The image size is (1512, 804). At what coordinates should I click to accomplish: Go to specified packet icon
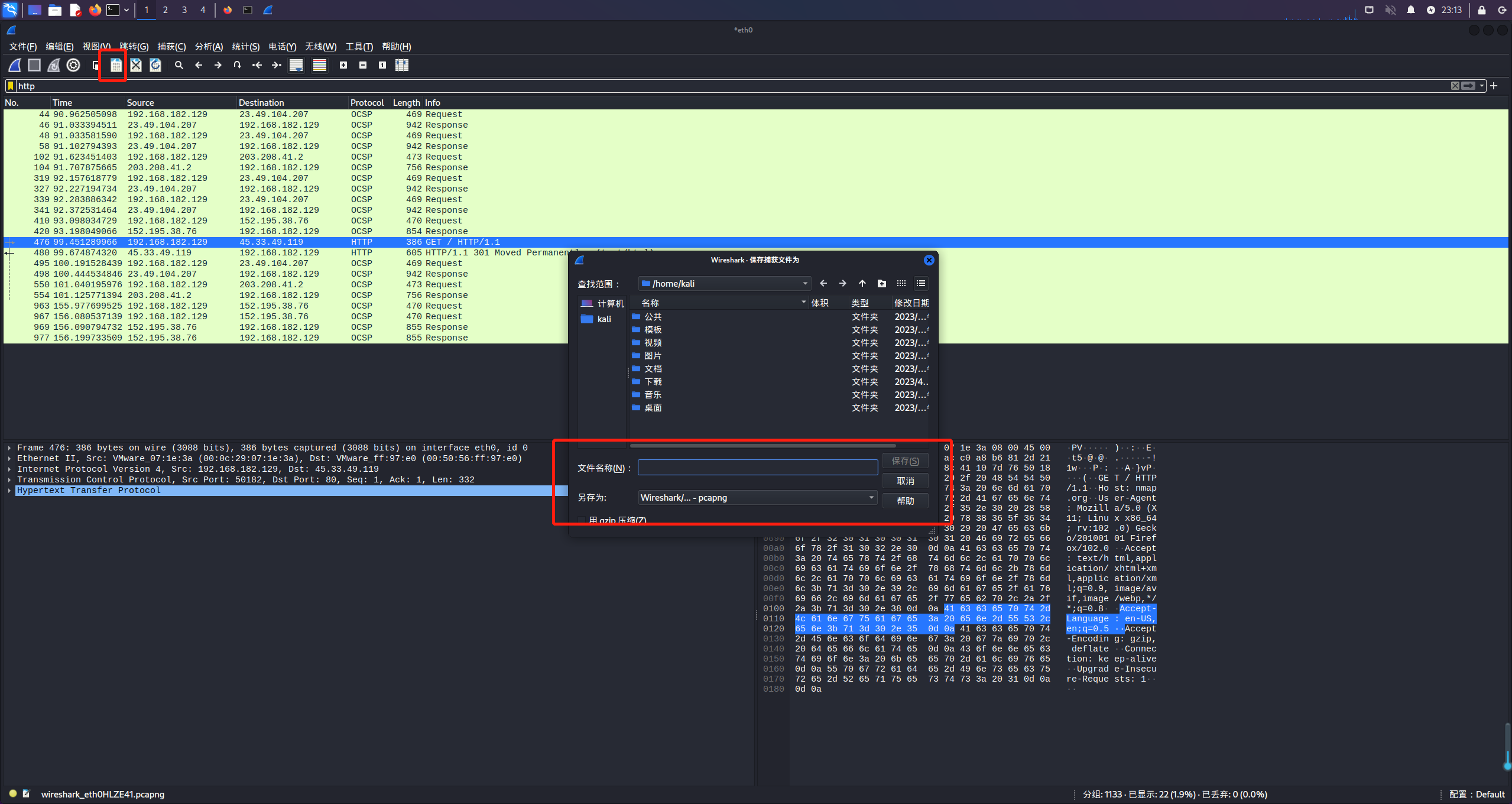[x=237, y=65]
